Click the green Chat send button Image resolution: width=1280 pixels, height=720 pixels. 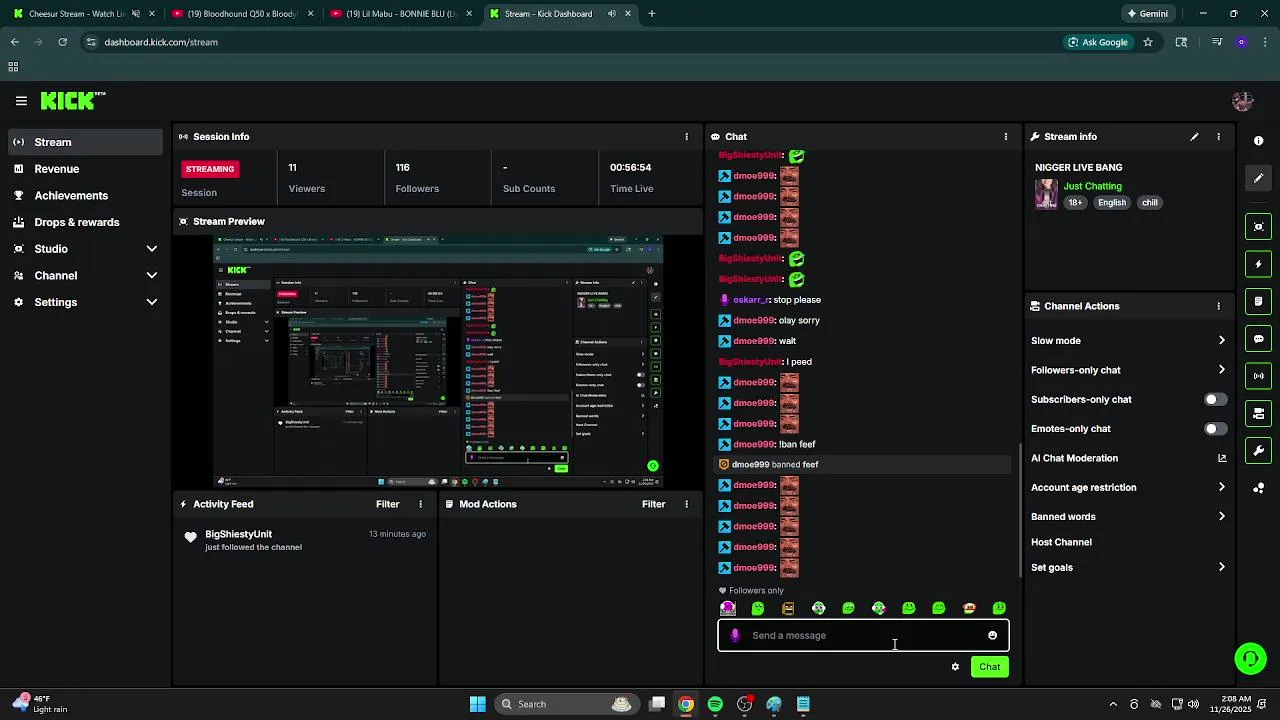[989, 667]
